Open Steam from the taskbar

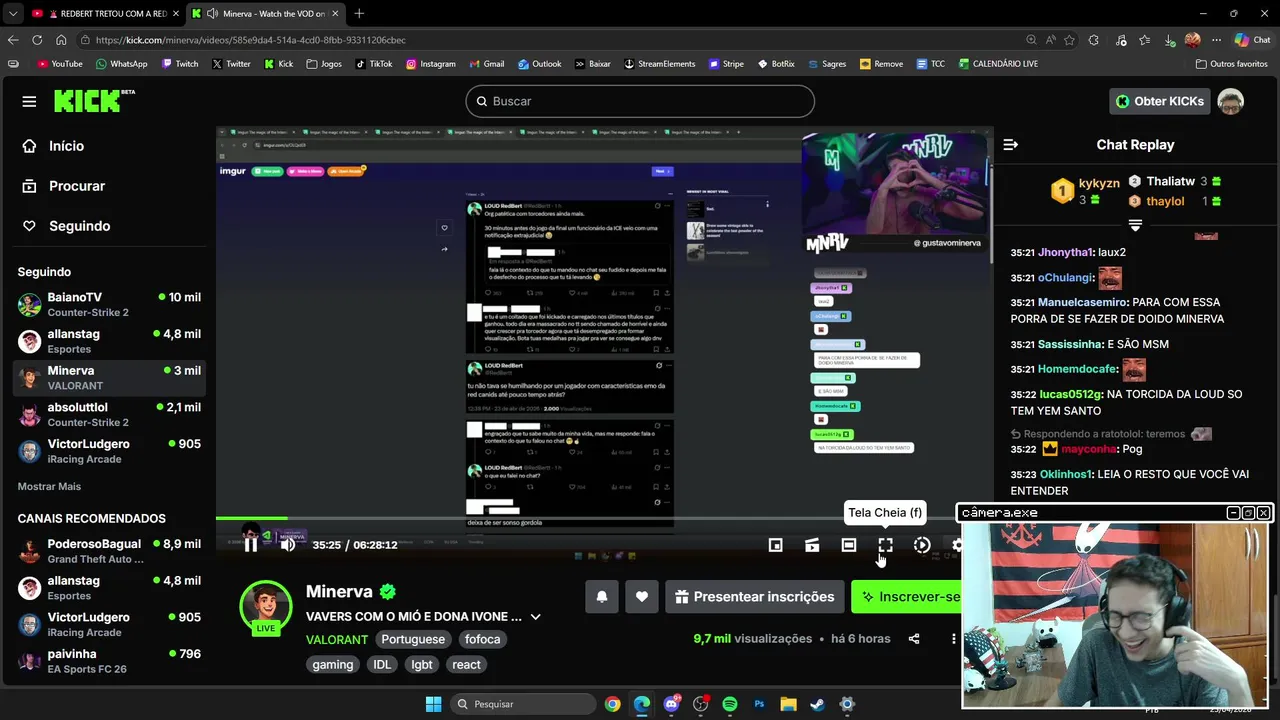(817, 704)
